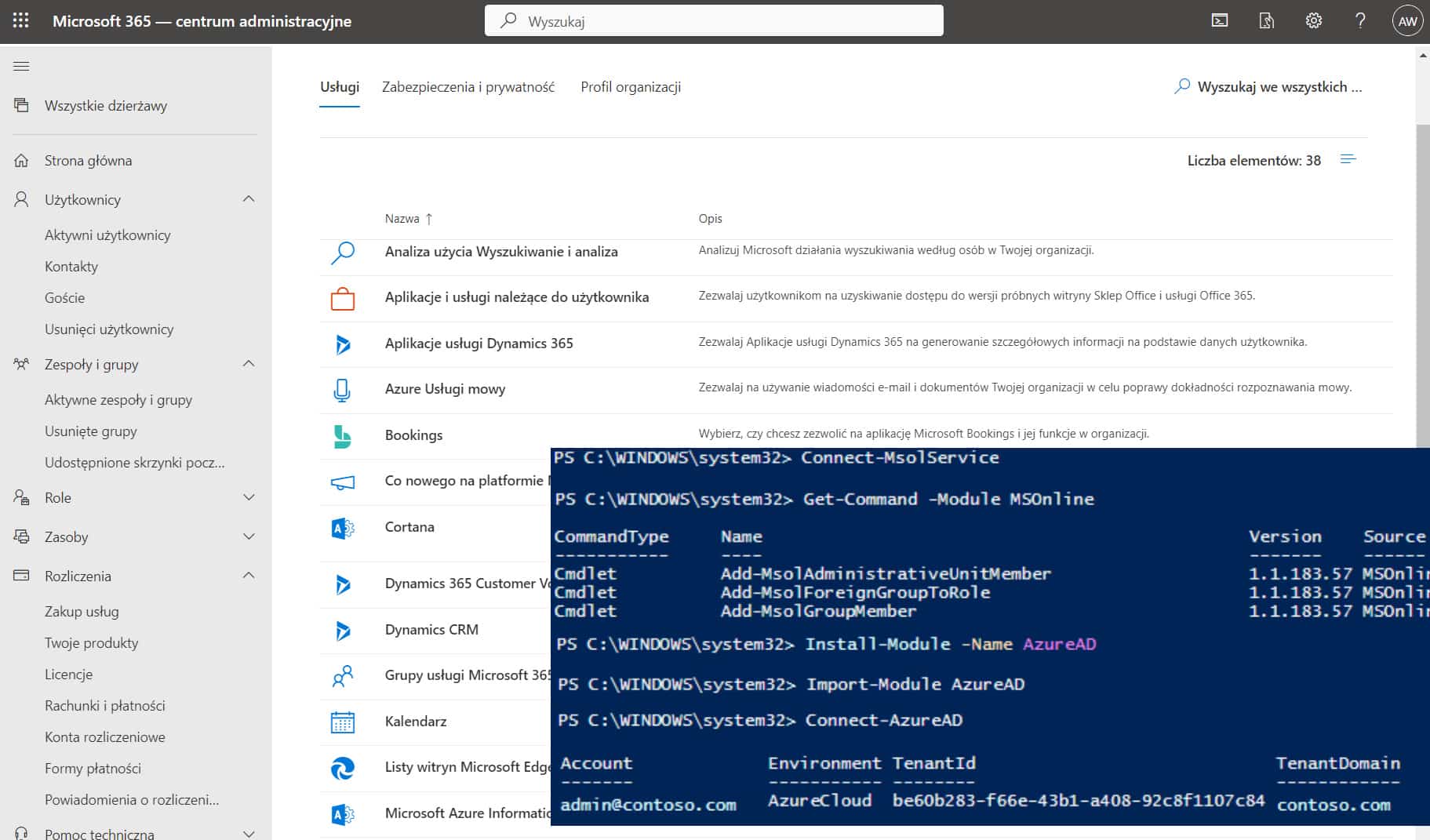Screen dimensions: 1430x840
Task: Click the Kalendarz calendar icon
Action: 343,722
